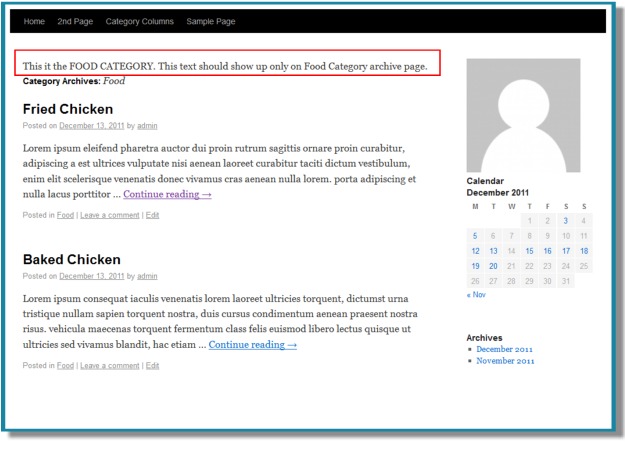Go to previous month Nov in calendar
The height and width of the screenshot is (450, 625).
476,295
